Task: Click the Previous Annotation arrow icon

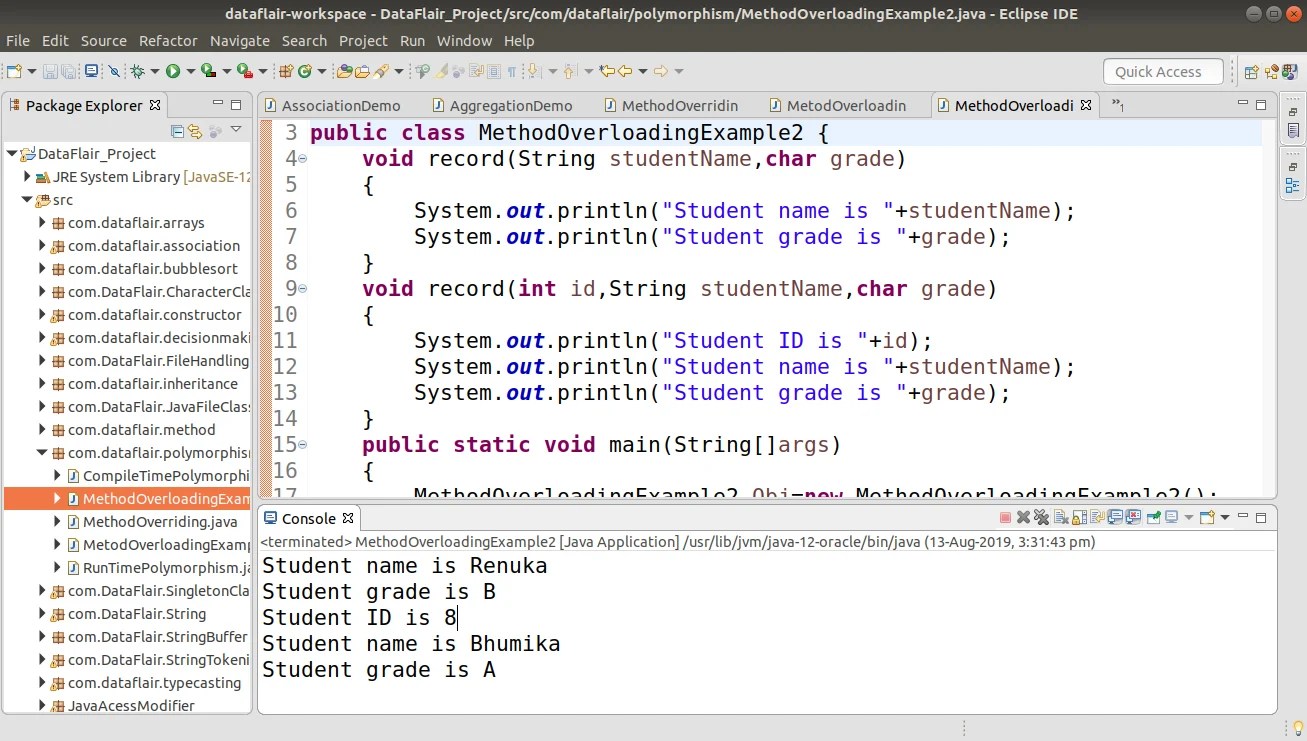Action: point(569,71)
